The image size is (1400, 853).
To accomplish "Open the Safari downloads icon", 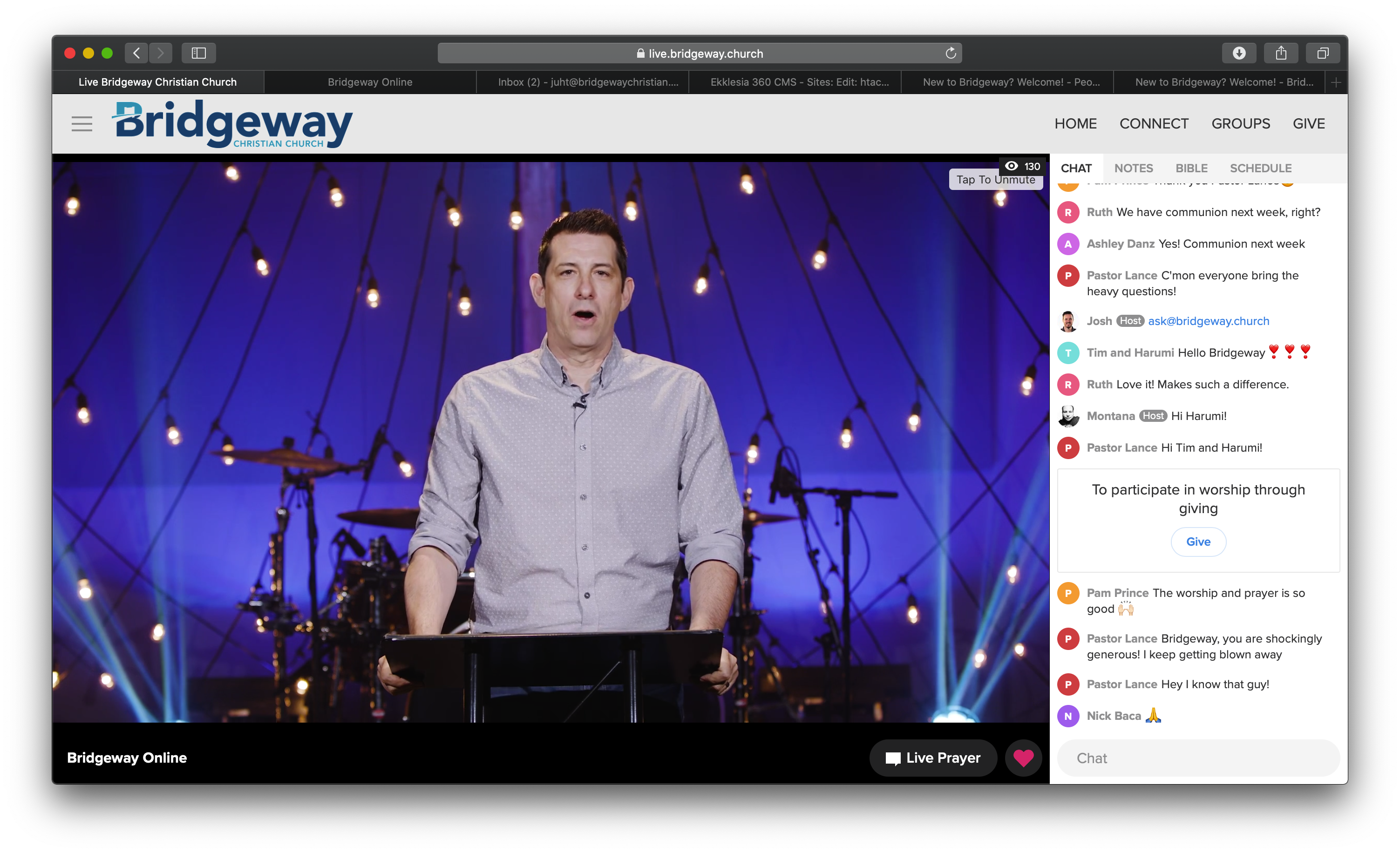I will coord(1239,54).
